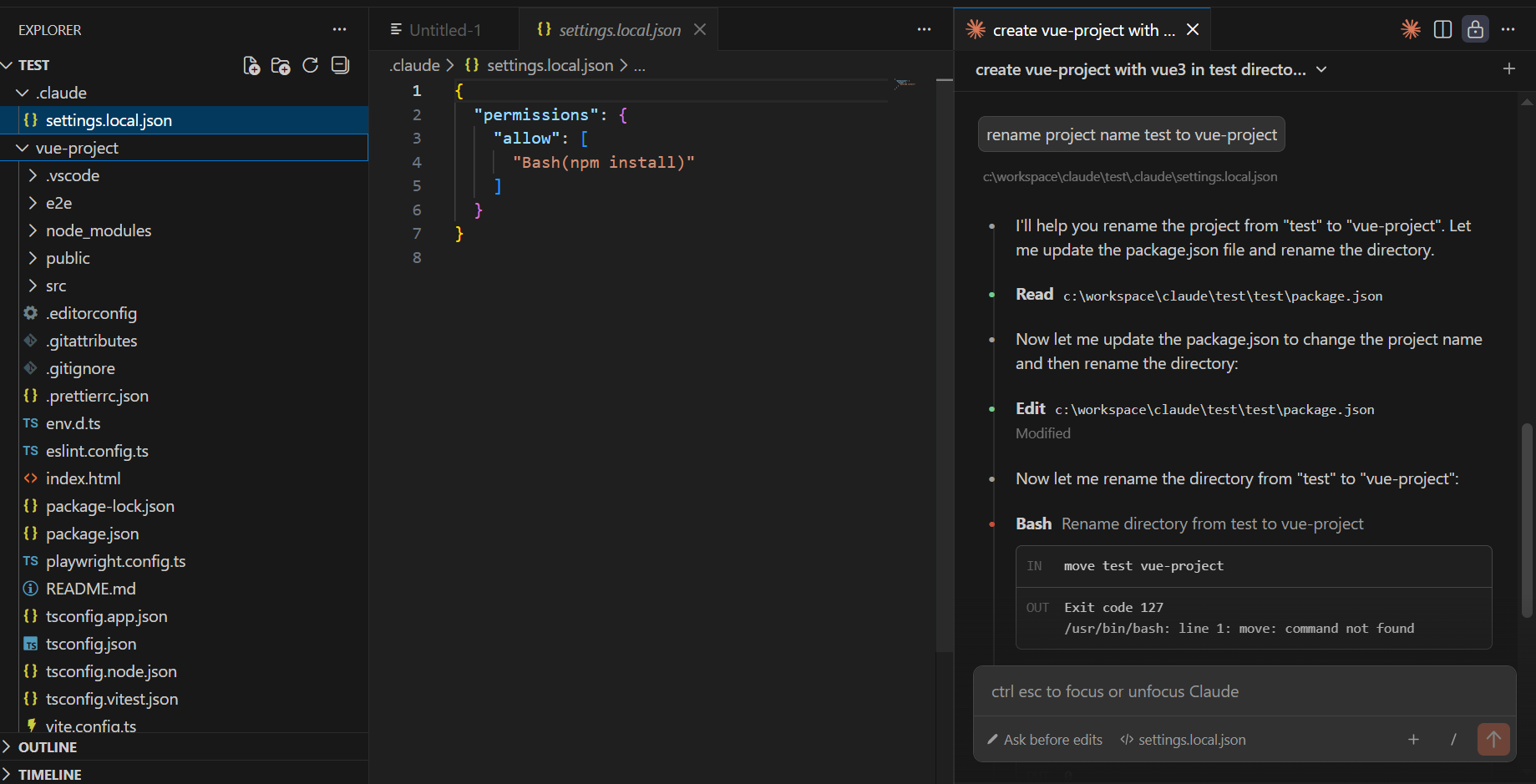Click the Edit package.json path link

1214,410
